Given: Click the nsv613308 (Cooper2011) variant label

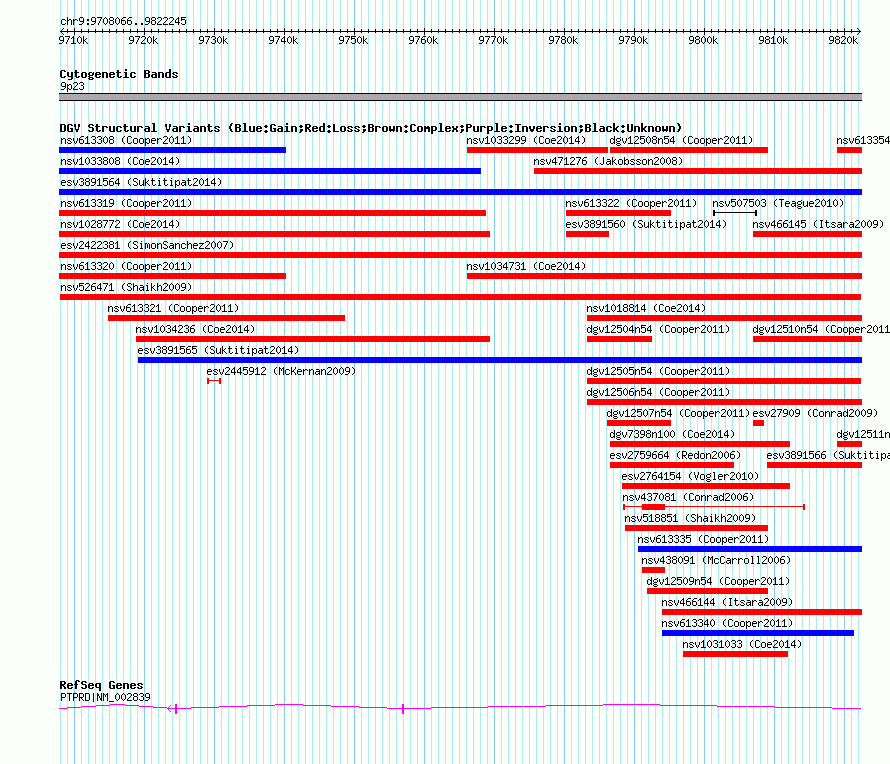Looking at the screenshot, I should [126, 140].
